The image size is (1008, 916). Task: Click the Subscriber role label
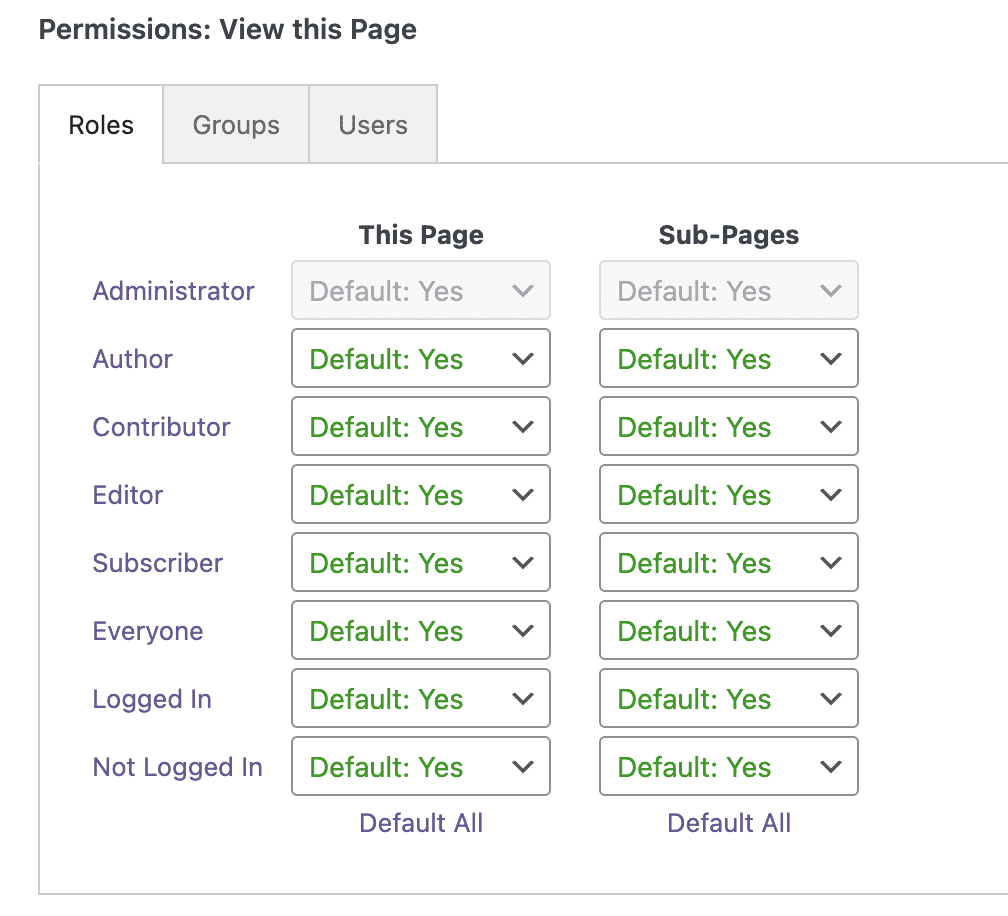(x=158, y=563)
